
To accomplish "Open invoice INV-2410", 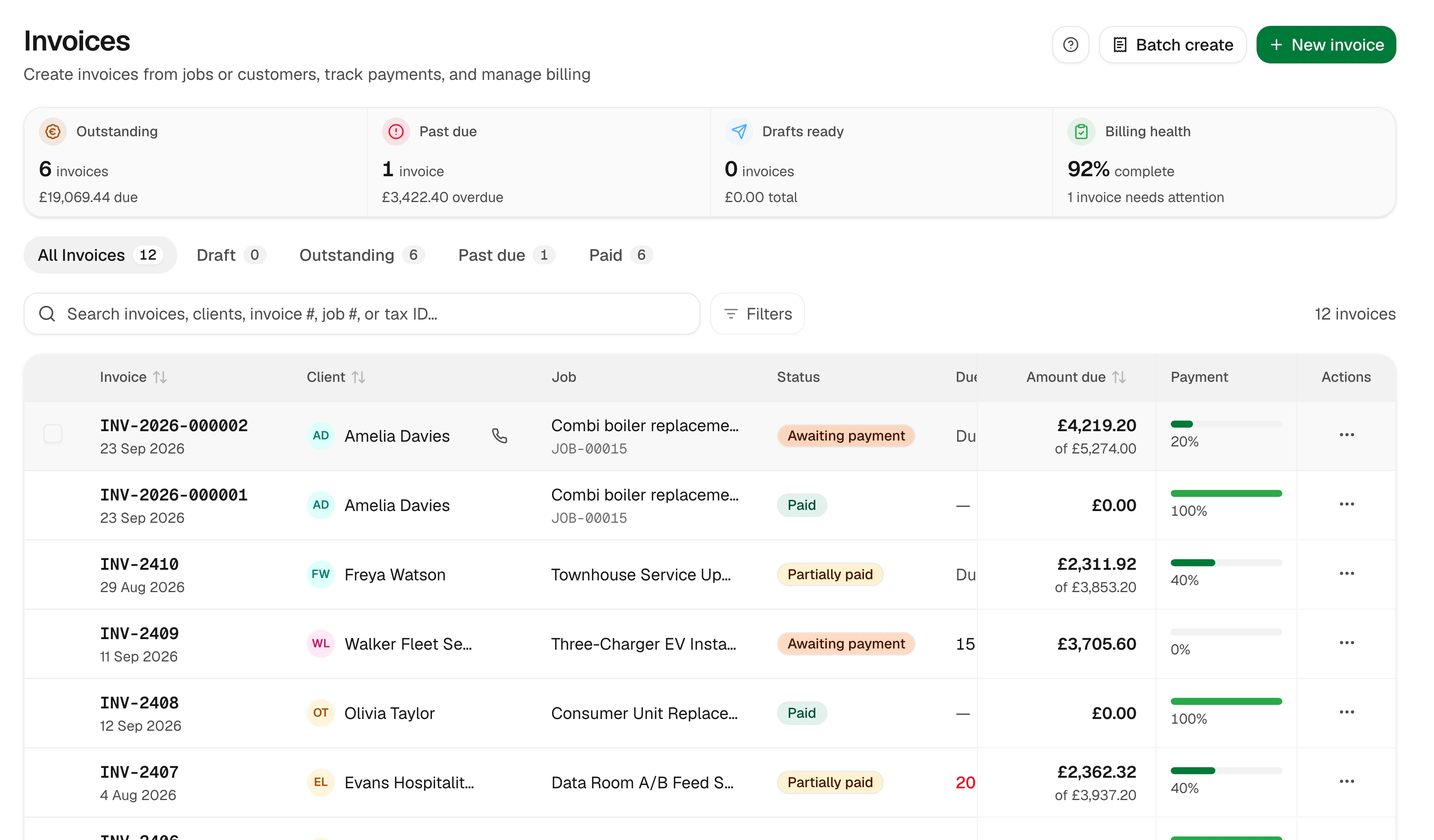I will [x=139, y=565].
